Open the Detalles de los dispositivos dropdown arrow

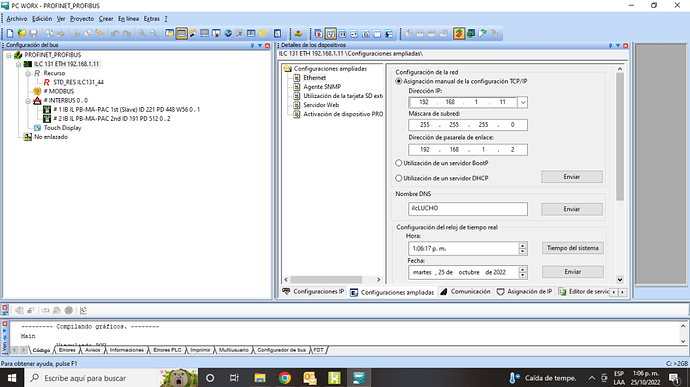(618, 45)
